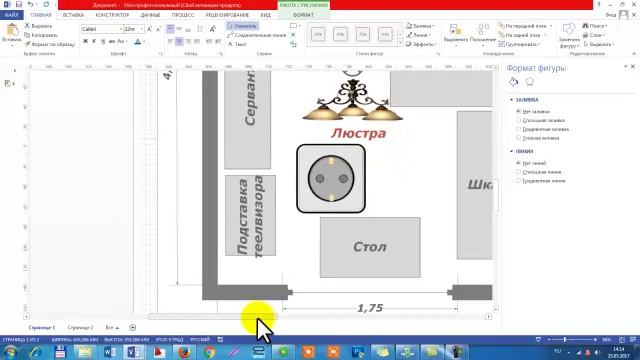Open the Layers (Слои) button
640x360 pixels.
click(594, 35)
